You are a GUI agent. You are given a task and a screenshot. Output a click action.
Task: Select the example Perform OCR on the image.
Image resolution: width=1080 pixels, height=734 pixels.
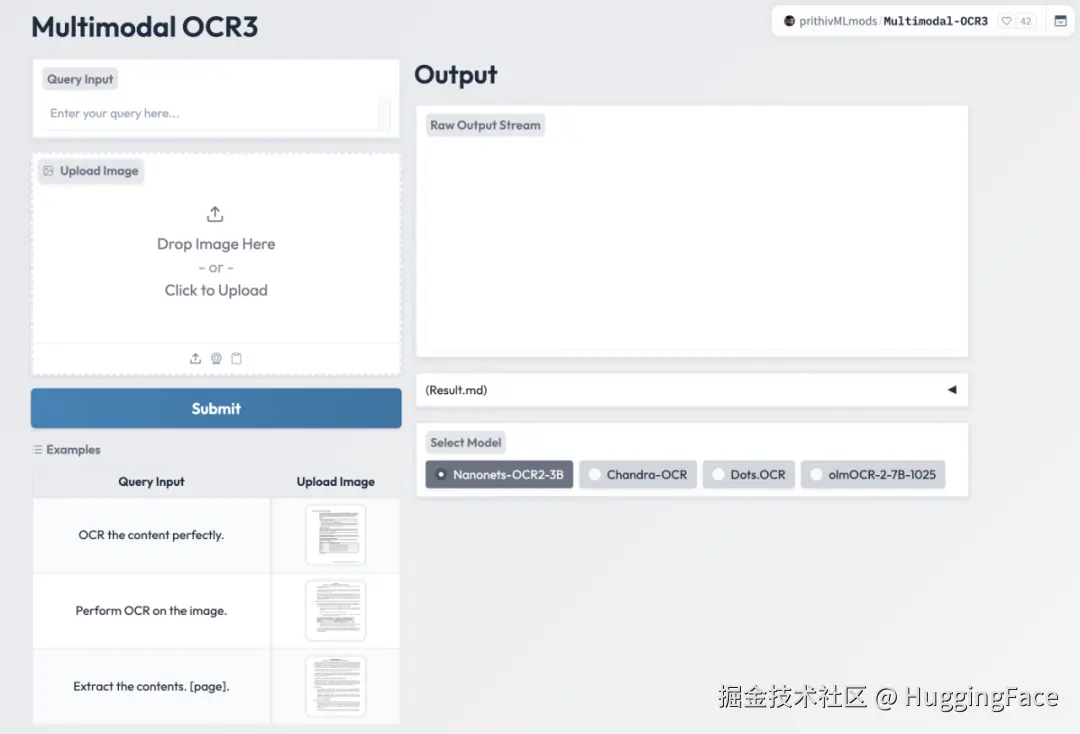pyautogui.click(x=151, y=611)
